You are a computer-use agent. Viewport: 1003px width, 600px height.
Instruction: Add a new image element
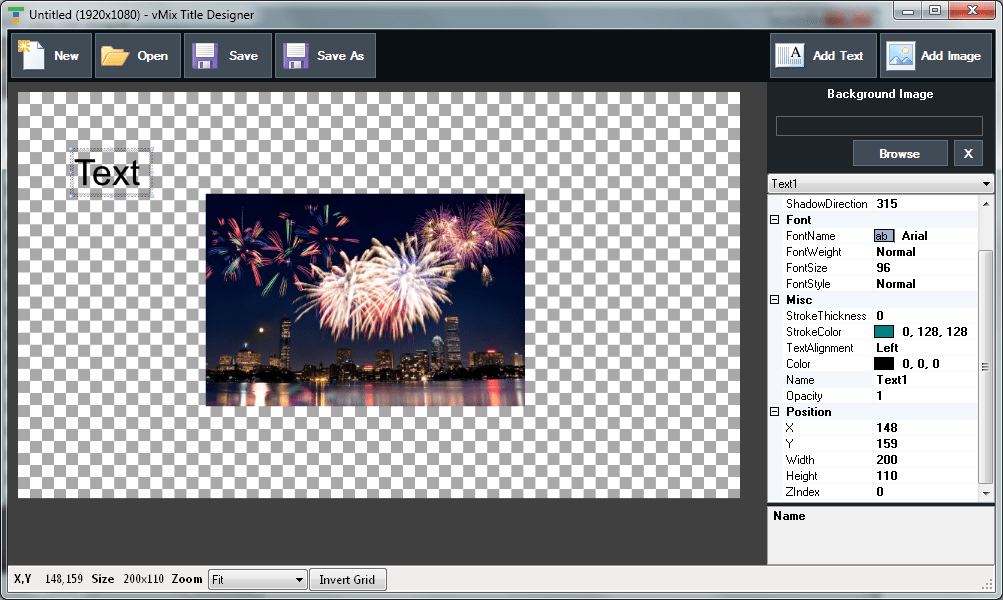pyautogui.click(x=935, y=55)
